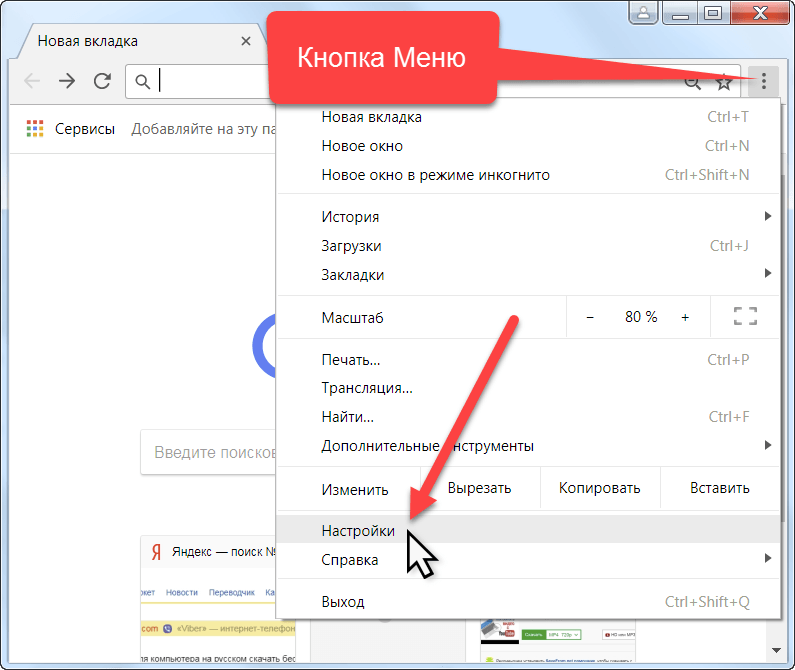Click the zoom magnifier icon in address bar
The width and height of the screenshot is (795, 670).
(x=693, y=84)
